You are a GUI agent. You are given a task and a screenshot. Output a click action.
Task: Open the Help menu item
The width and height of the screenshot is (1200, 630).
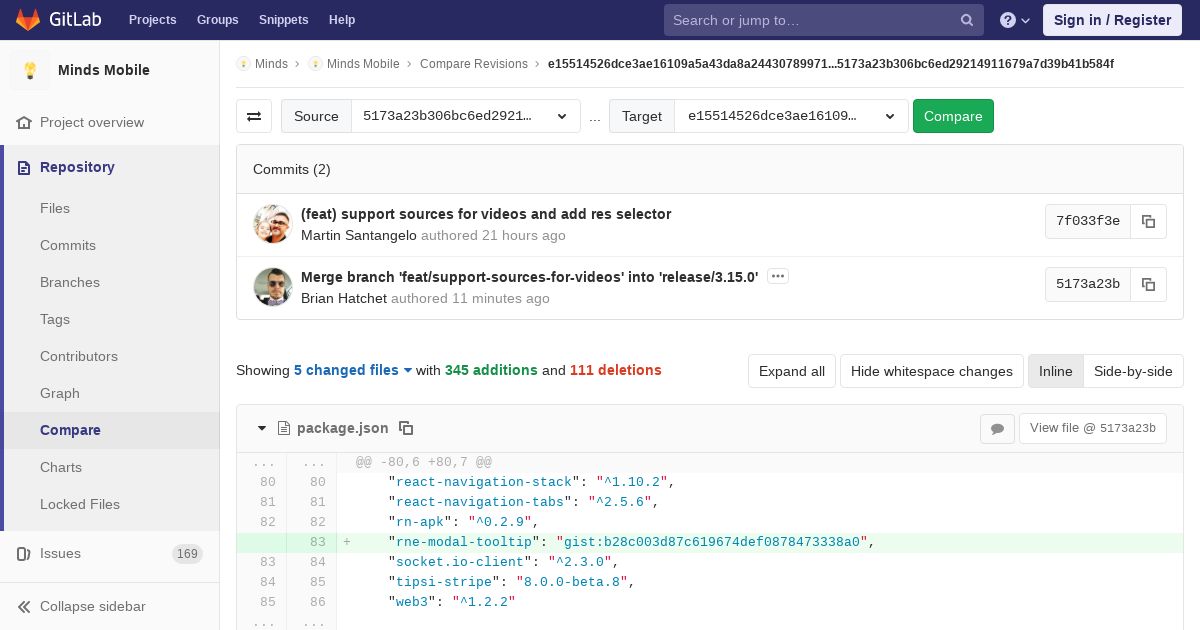click(x=342, y=20)
